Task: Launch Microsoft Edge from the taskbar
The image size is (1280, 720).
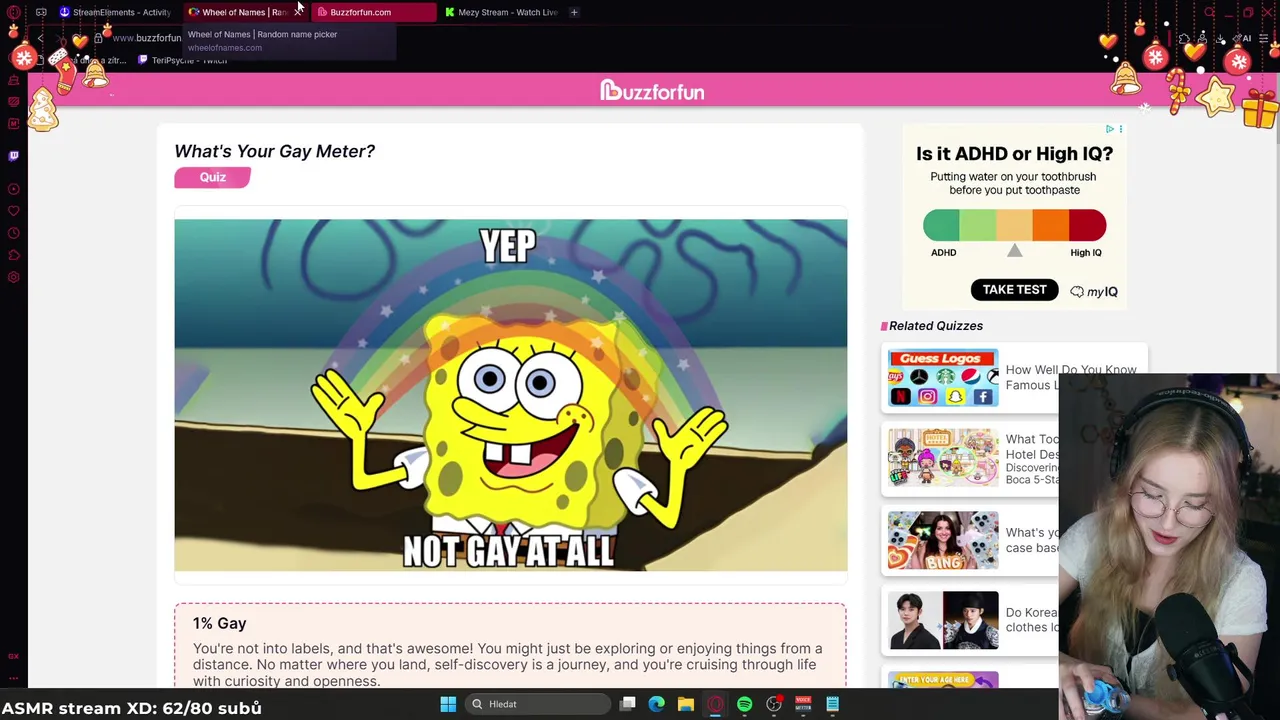Action: click(x=656, y=704)
